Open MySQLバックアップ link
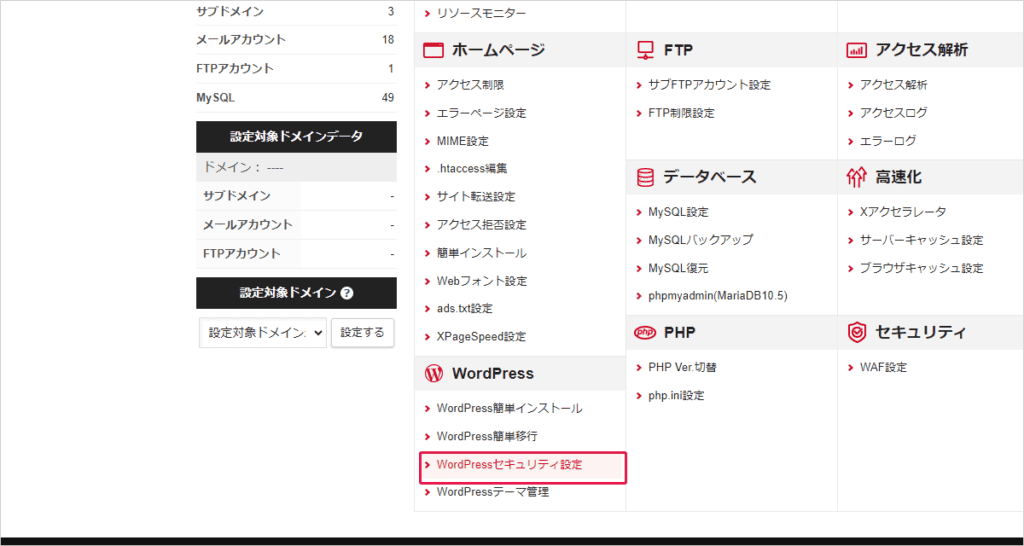Viewport: 1024px width, 546px height. tap(700, 240)
